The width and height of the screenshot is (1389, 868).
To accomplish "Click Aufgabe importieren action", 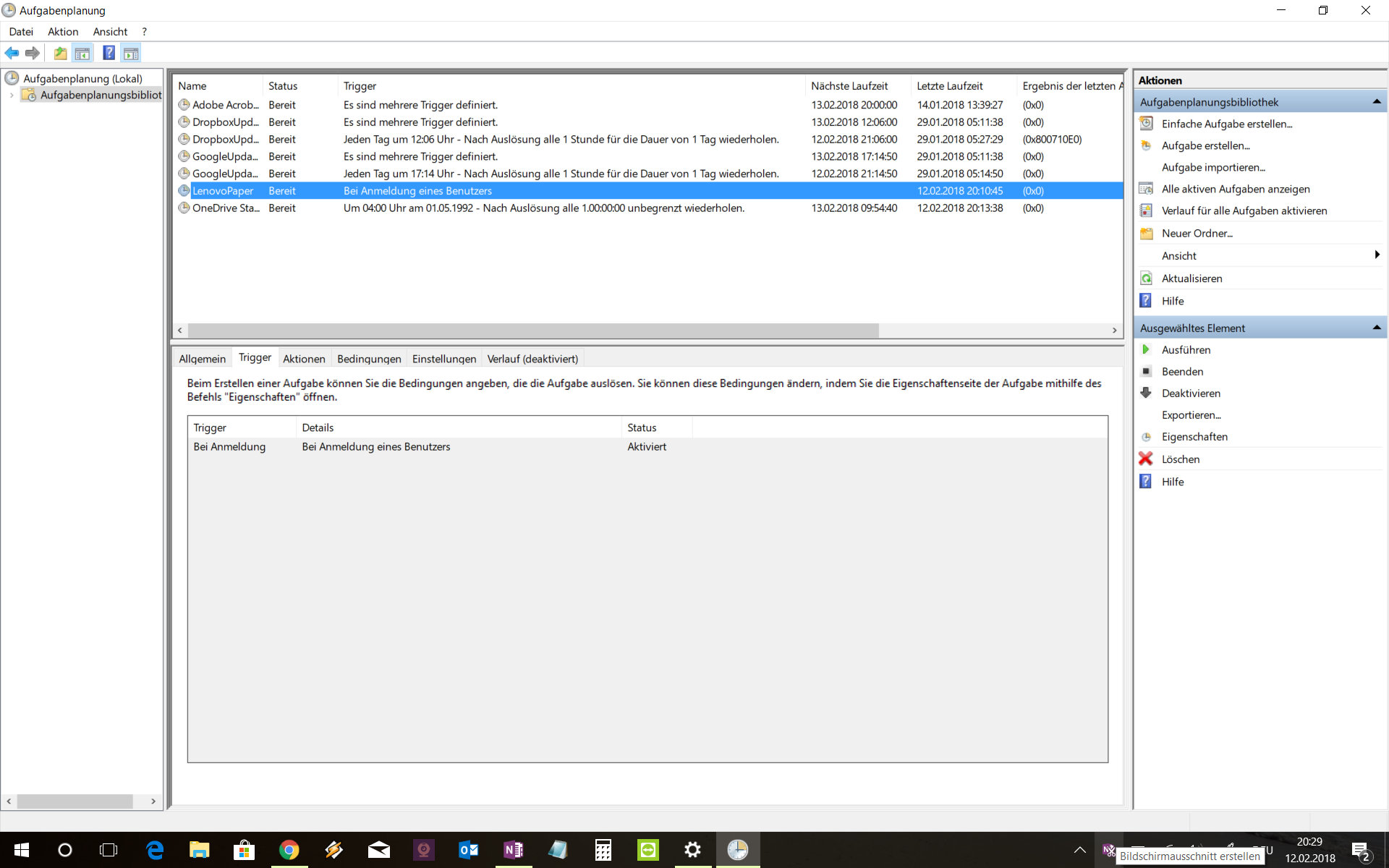I will pos(1213,167).
